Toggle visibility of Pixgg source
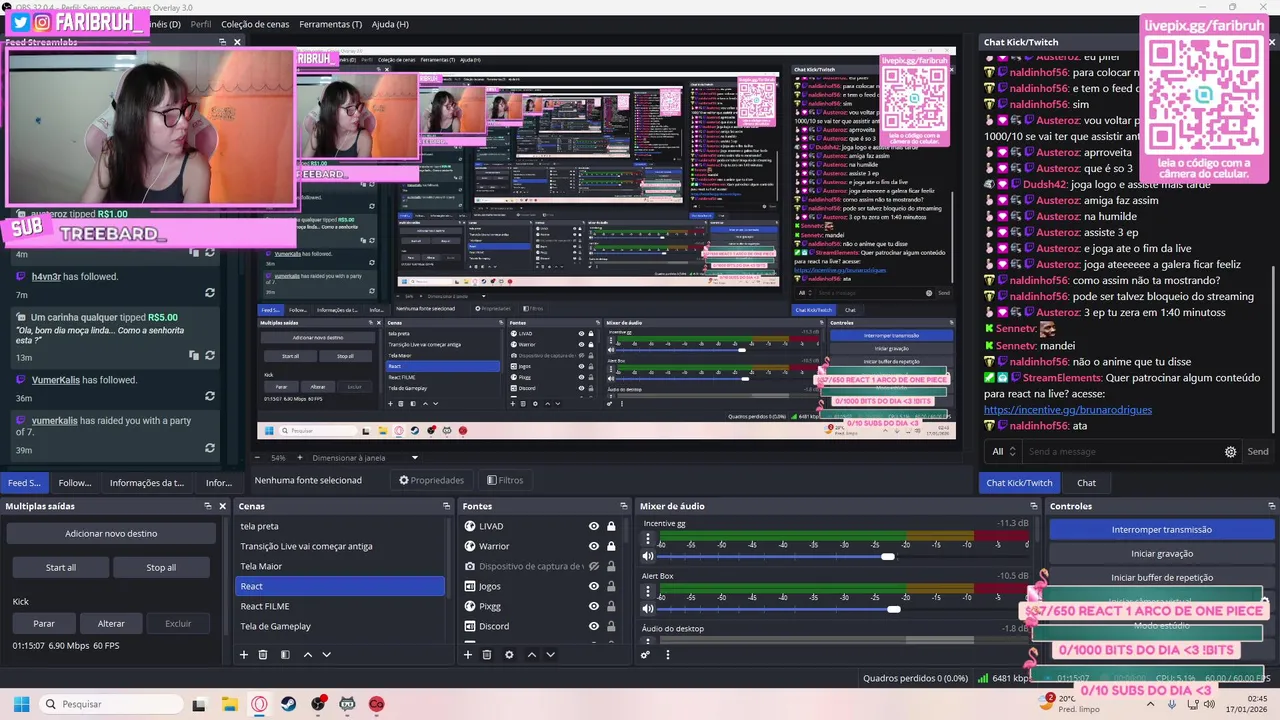The width and height of the screenshot is (1280, 720). (x=594, y=606)
